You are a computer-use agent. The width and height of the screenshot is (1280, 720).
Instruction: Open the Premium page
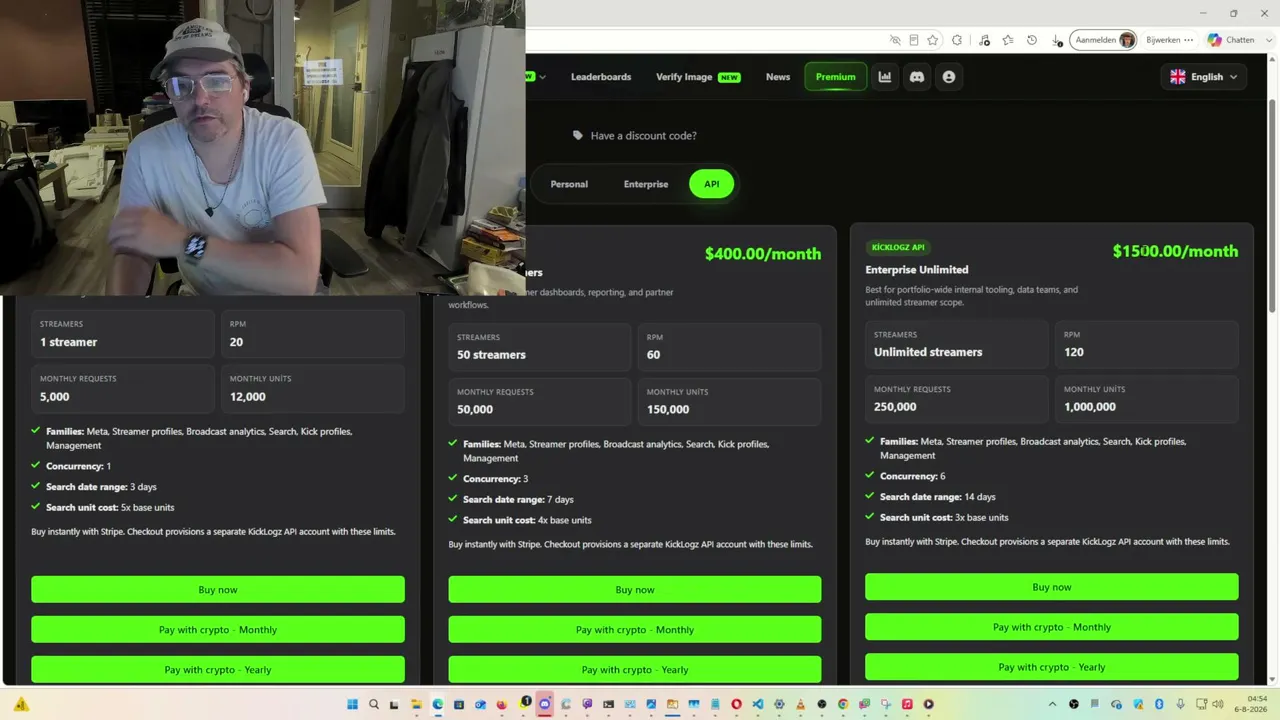[x=836, y=77]
